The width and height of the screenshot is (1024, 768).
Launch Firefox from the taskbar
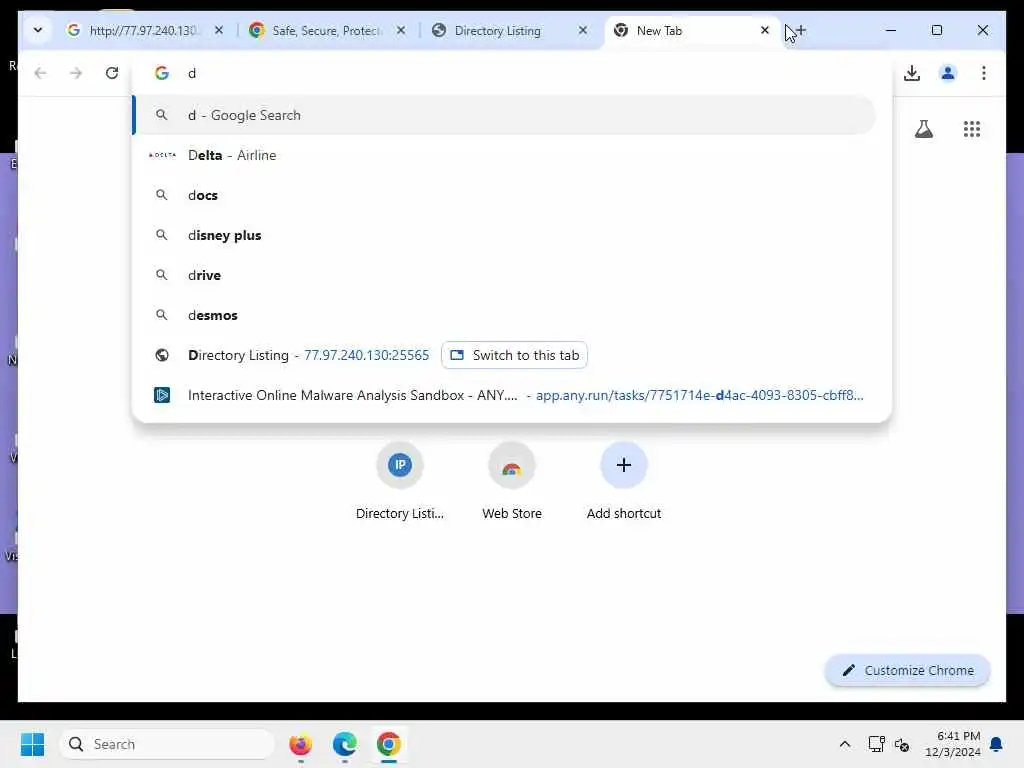[x=300, y=744]
